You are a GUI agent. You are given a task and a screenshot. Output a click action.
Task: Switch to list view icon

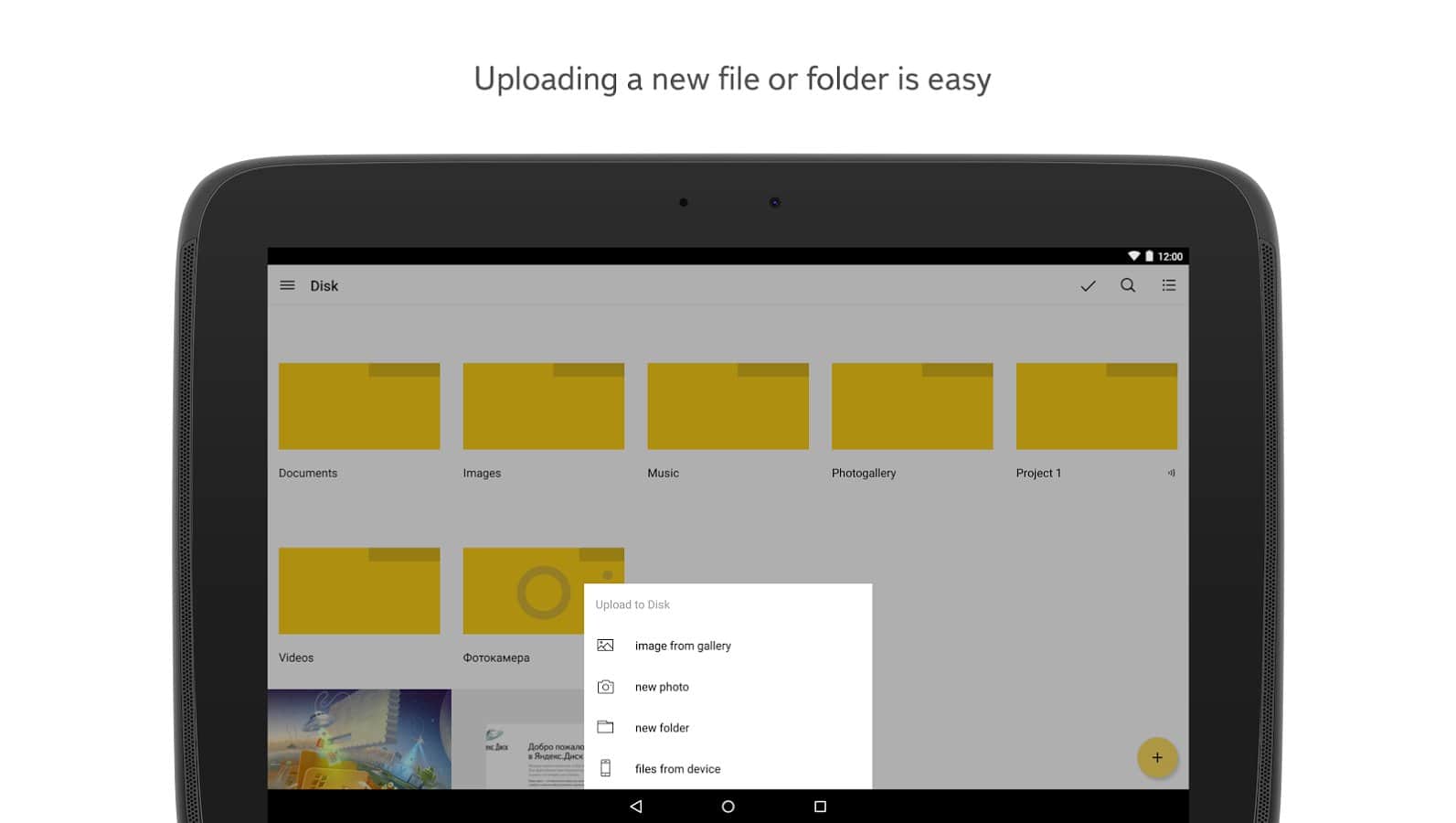1168,285
